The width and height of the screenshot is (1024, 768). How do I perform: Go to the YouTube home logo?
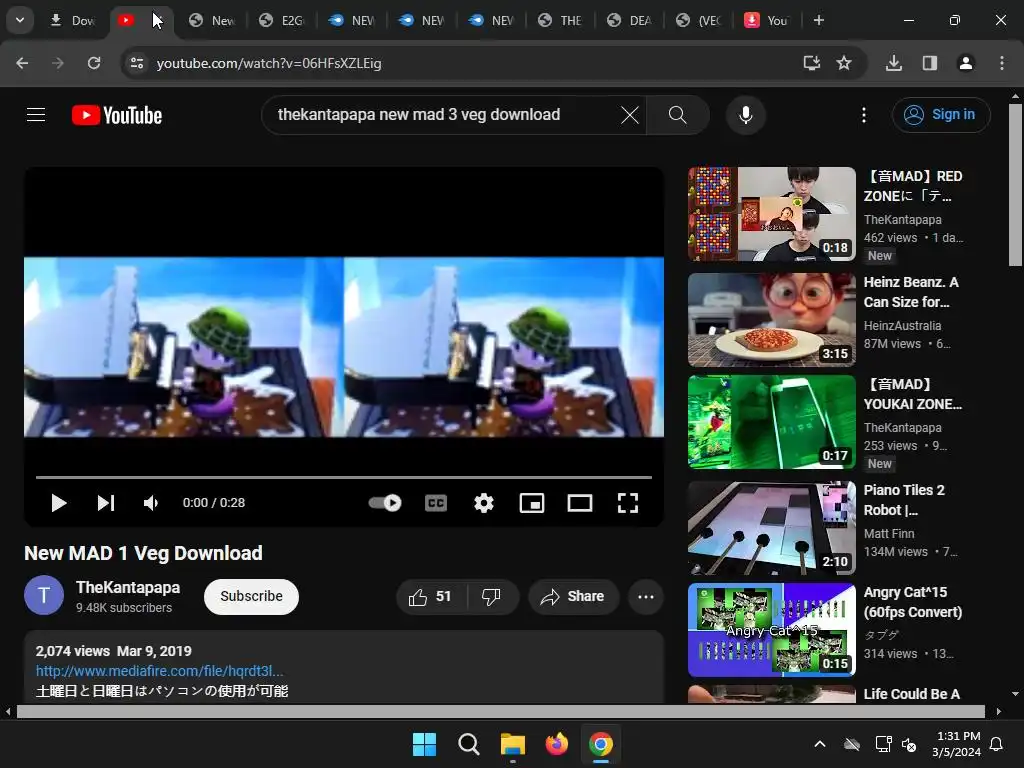click(117, 115)
